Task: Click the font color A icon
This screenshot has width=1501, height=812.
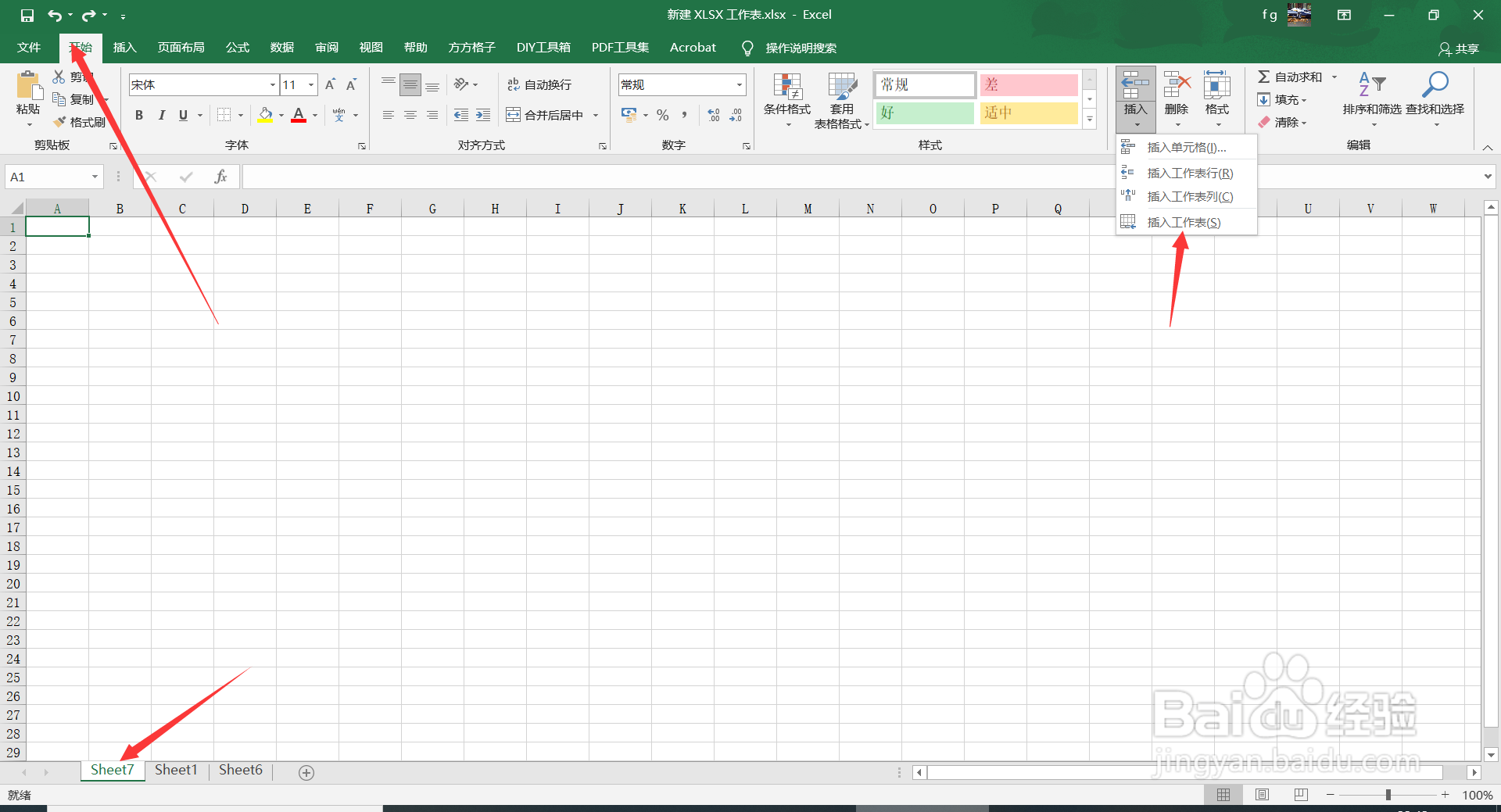Action: (299, 115)
